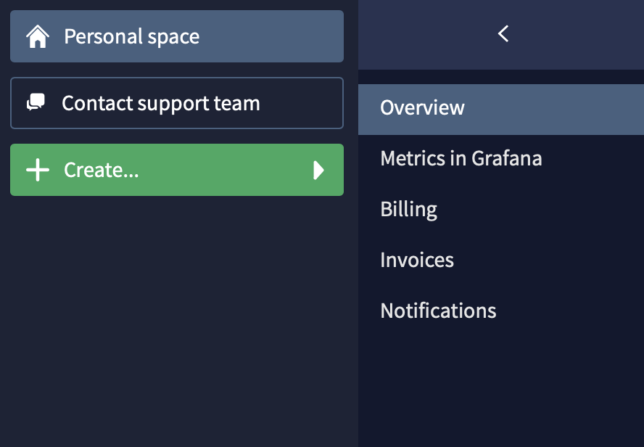The width and height of the screenshot is (644, 447).
Task: Open the Invoices section
Action: tap(416, 260)
